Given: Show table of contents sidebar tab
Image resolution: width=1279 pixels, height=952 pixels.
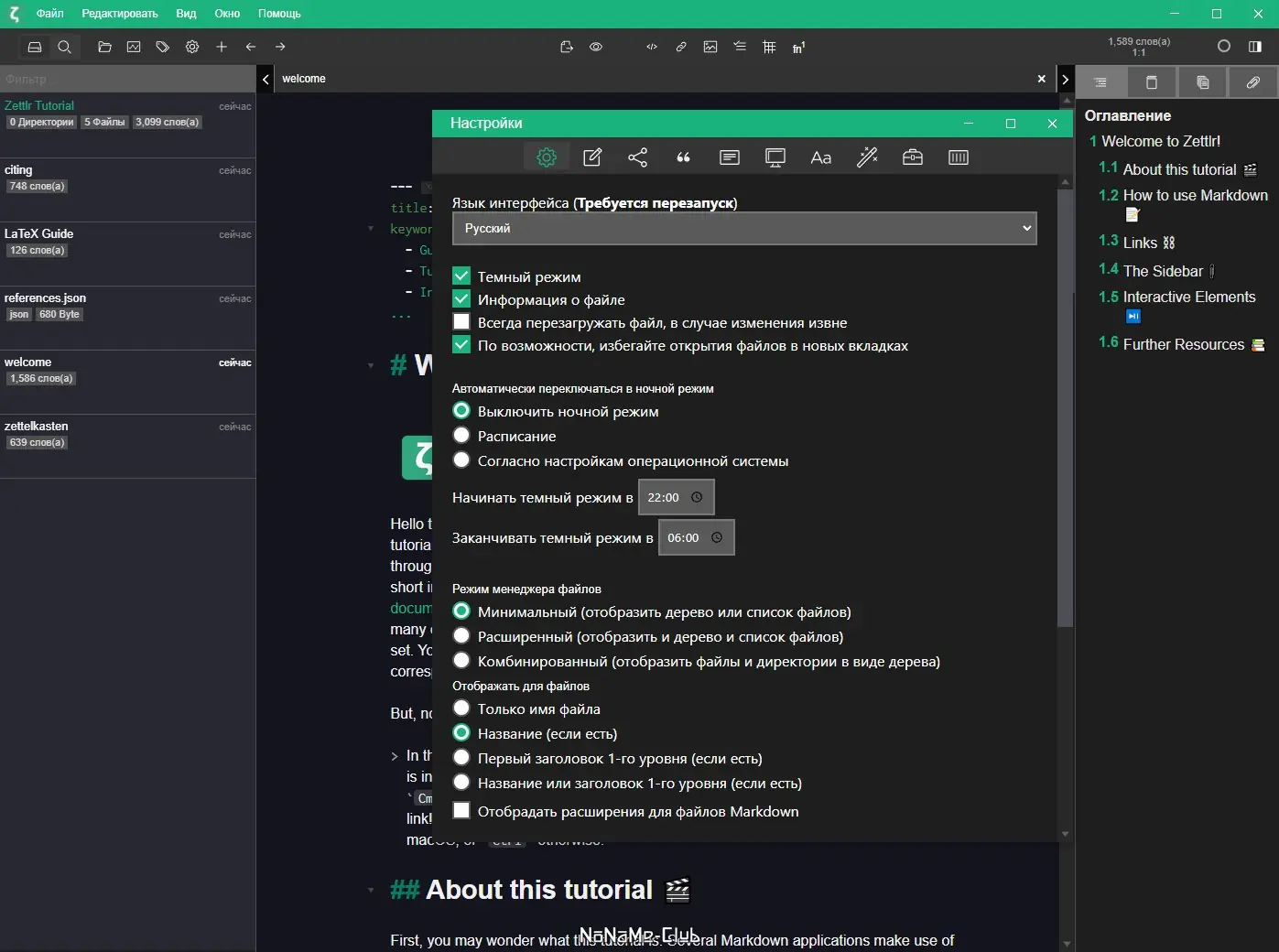Looking at the screenshot, I should tap(1100, 82).
